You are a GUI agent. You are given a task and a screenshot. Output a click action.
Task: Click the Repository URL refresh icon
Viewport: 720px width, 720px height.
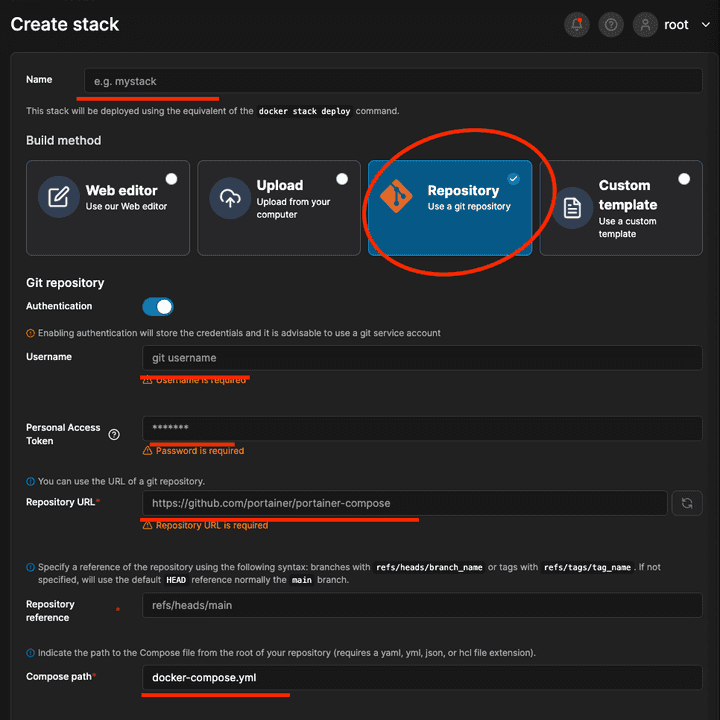[x=687, y=503]
